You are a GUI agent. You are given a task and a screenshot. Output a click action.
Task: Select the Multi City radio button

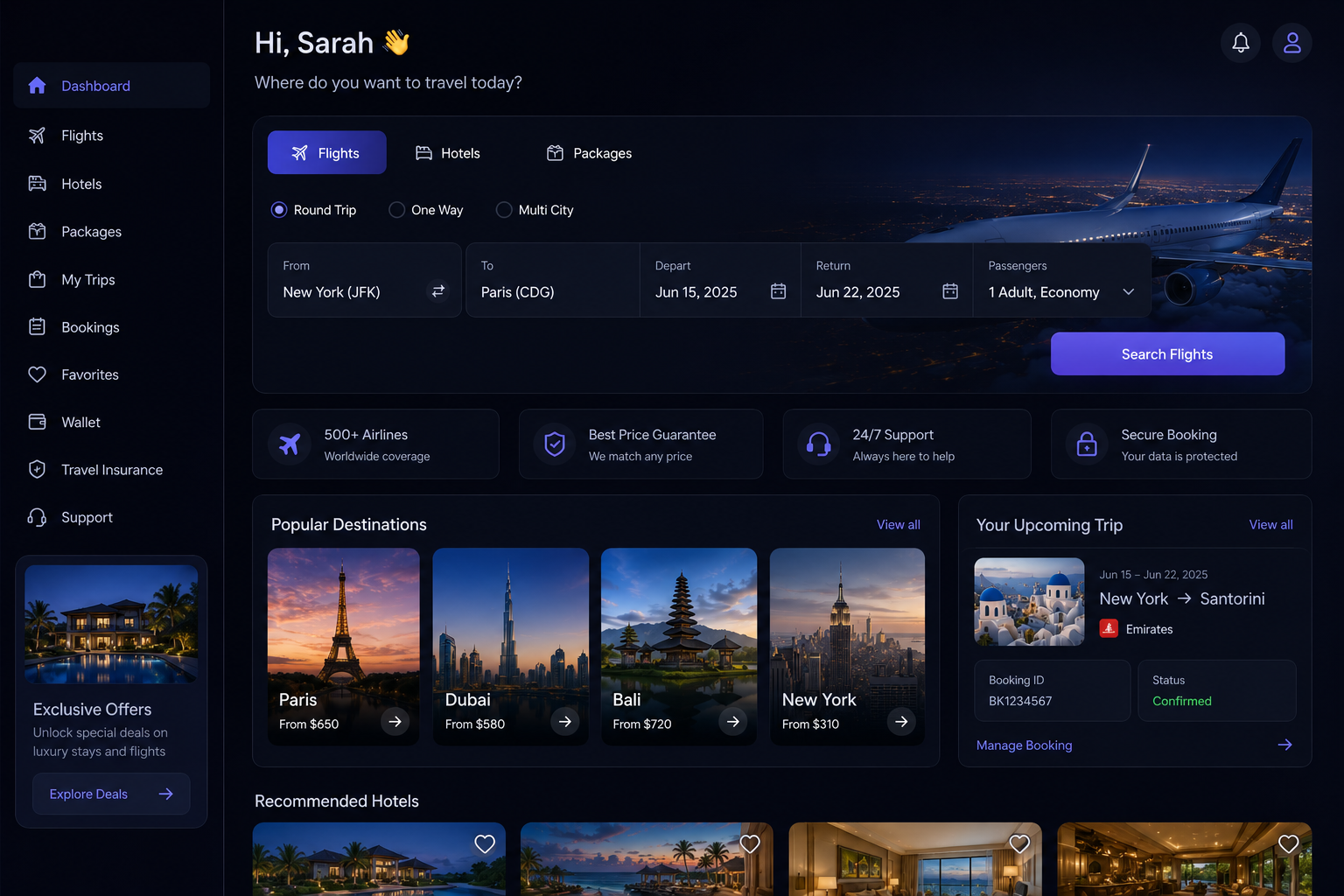pos(504,210)
